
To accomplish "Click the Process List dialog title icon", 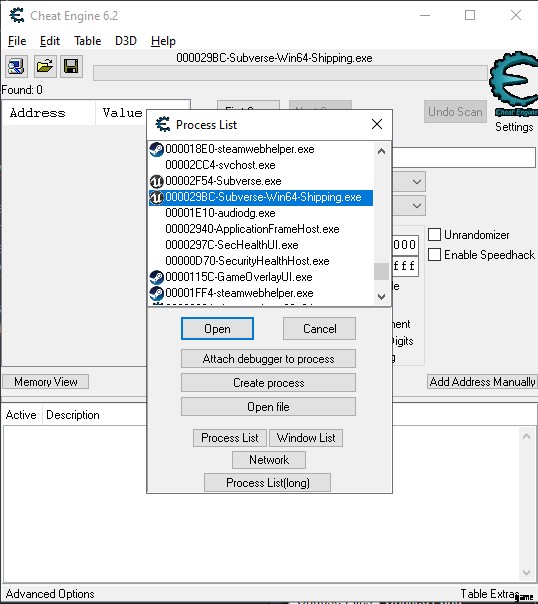I will click(x=163, y=124).
